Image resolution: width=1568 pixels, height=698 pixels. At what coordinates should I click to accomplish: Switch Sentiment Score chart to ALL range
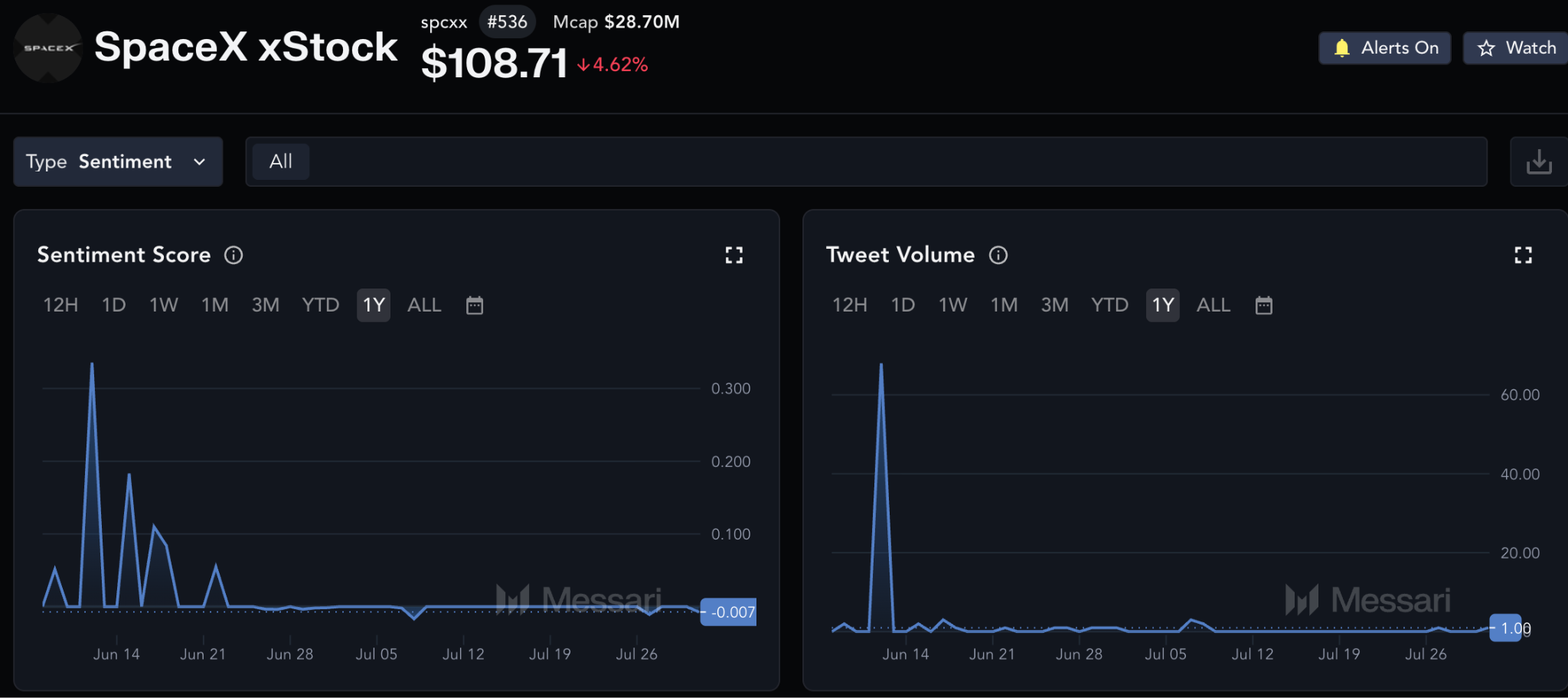[424, 305]
